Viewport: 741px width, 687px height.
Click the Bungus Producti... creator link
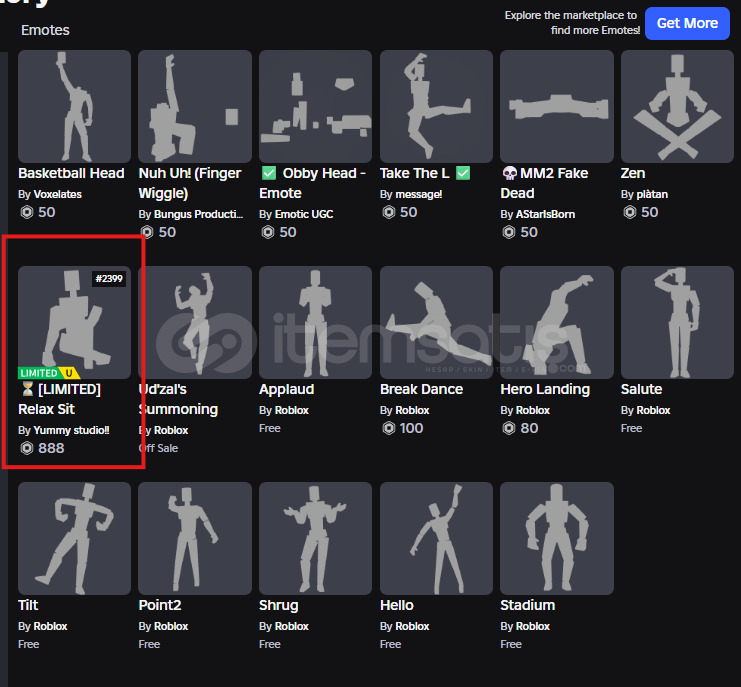pyautogui.click(x=198, y=214)
